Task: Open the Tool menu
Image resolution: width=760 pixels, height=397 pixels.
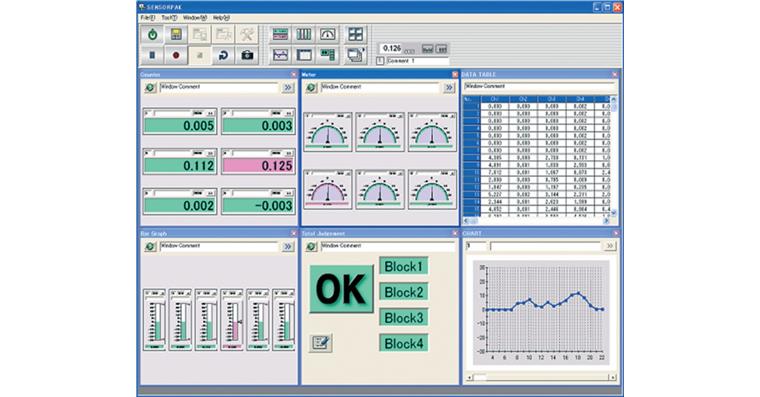Action: pos(169,17)
